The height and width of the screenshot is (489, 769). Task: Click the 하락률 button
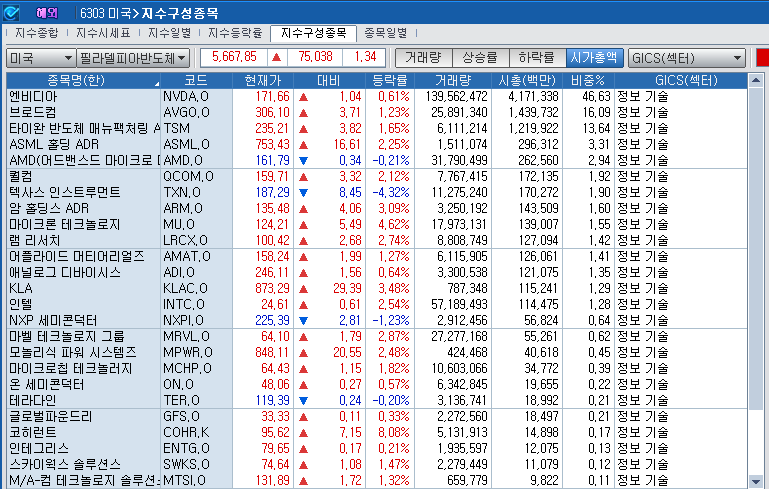pyautogui.click(x=538, y=58)
